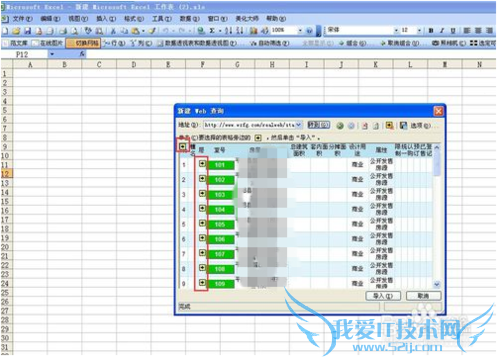Viewport: 500px width, 362px height.
Task: Toggle the 切换网格 gridlines button
Action: (83, 43)
